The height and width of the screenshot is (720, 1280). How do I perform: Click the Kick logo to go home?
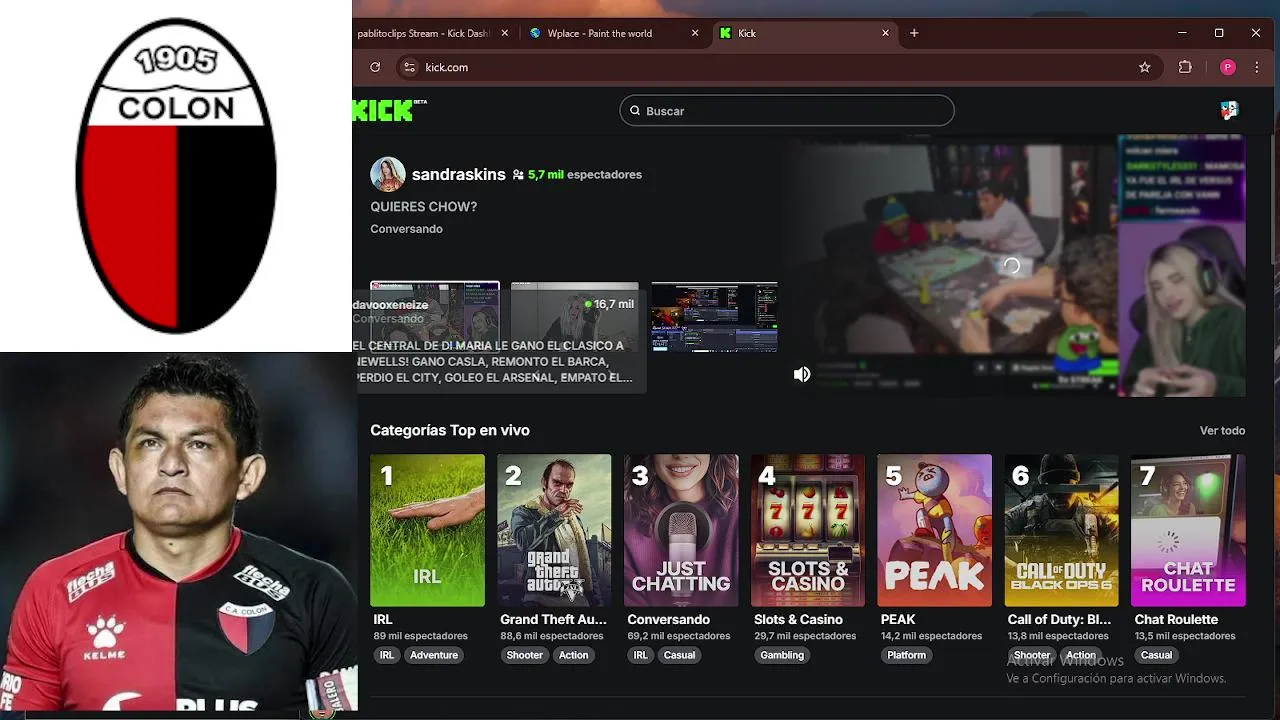[389, 110]
